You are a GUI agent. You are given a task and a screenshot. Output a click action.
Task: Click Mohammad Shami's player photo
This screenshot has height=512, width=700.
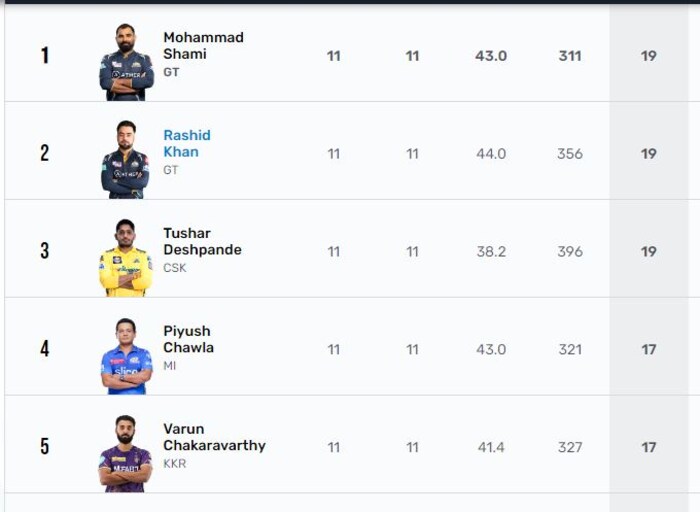coord(126,62)
